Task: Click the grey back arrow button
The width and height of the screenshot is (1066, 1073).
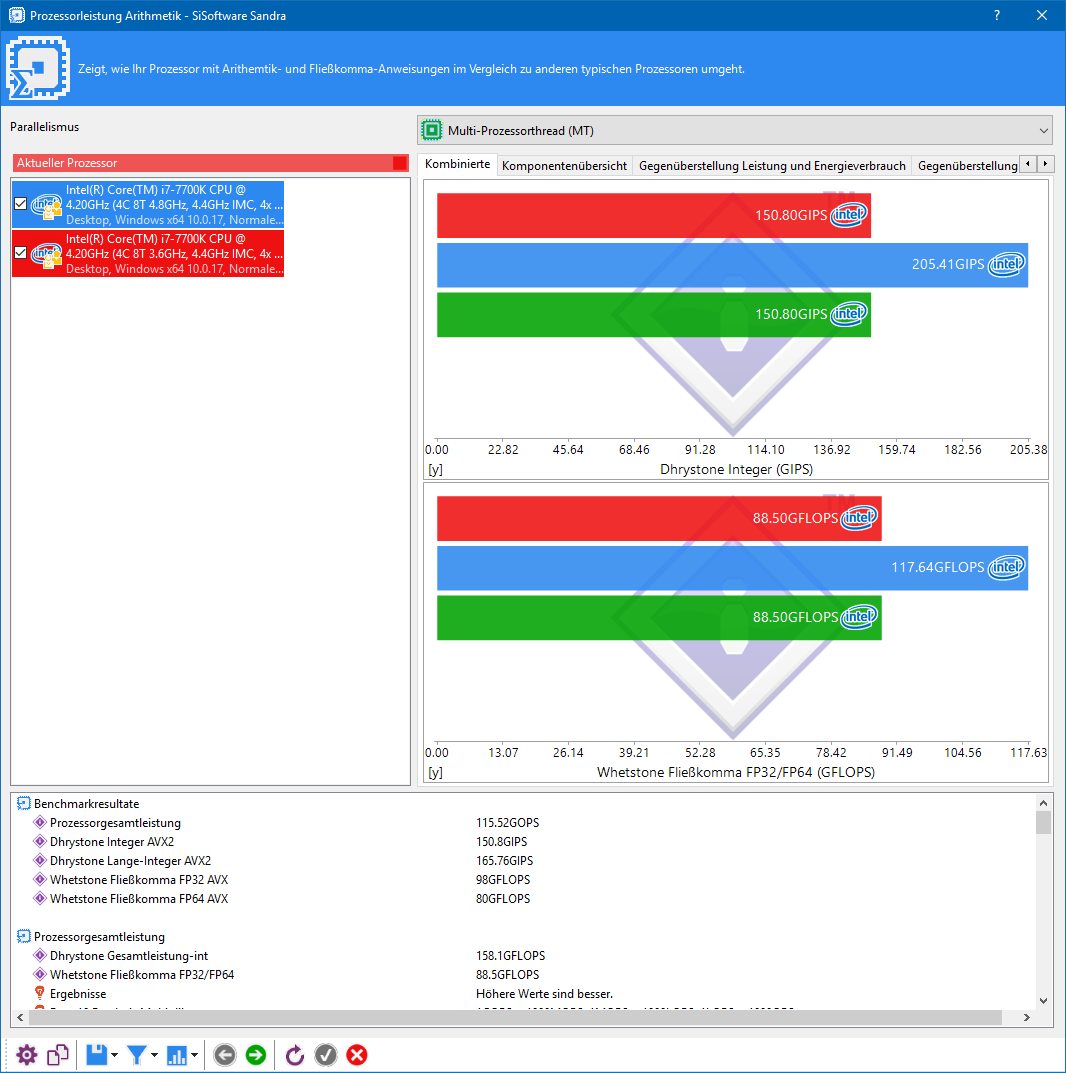Action: point(224,1055)
